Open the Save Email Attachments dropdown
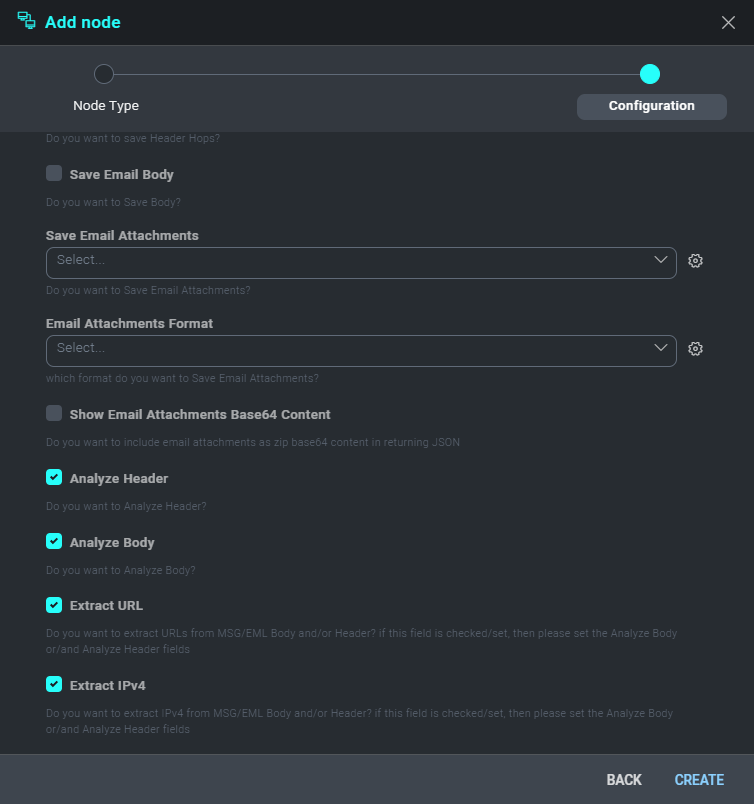 350,262
